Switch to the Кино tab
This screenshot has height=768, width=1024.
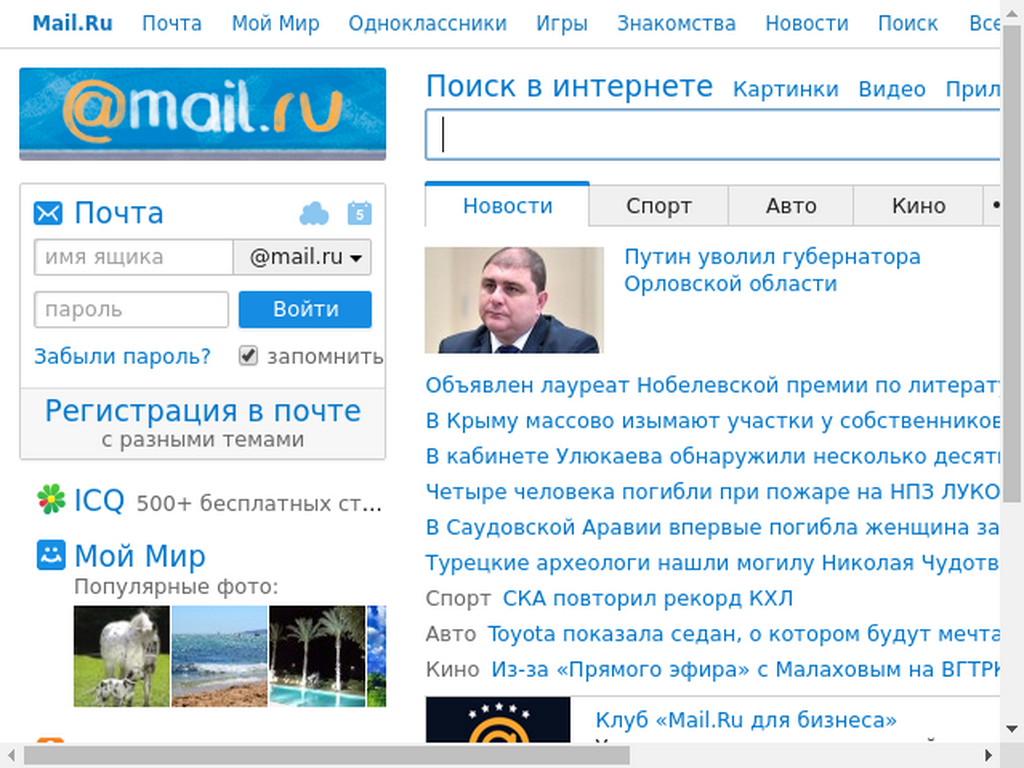click(x=918, y=206)
